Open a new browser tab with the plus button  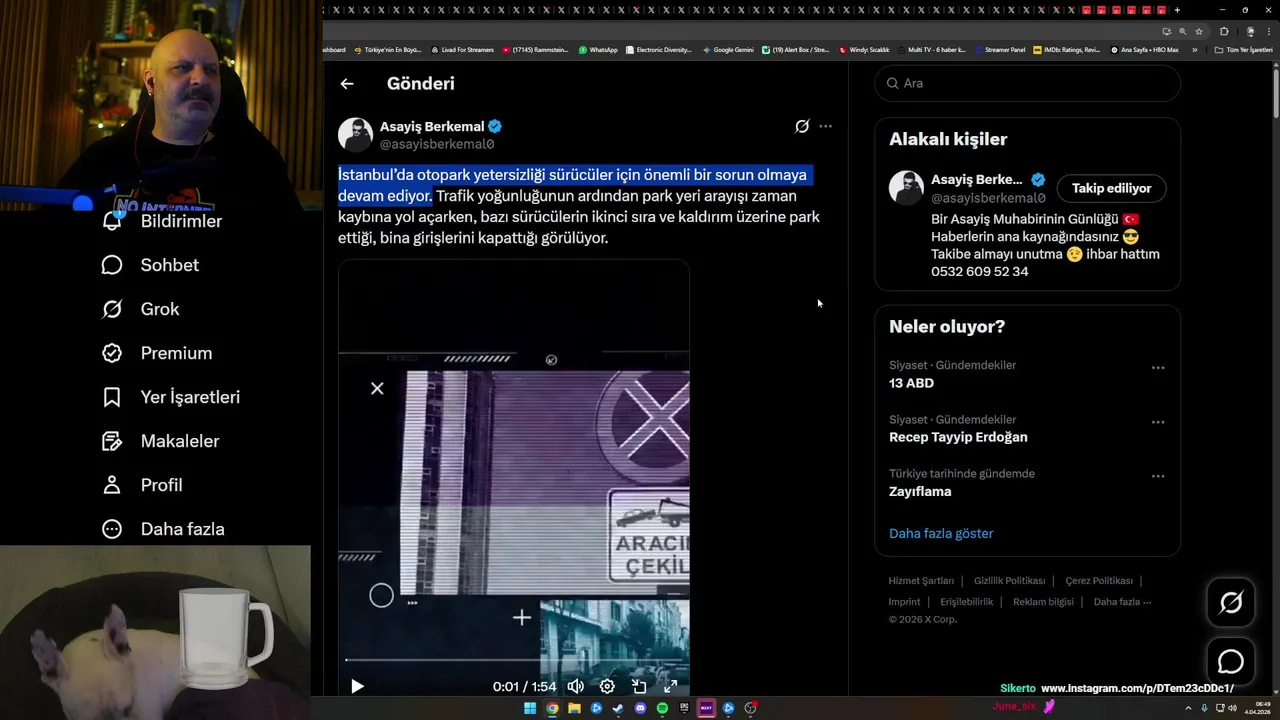coord(1177,10)
